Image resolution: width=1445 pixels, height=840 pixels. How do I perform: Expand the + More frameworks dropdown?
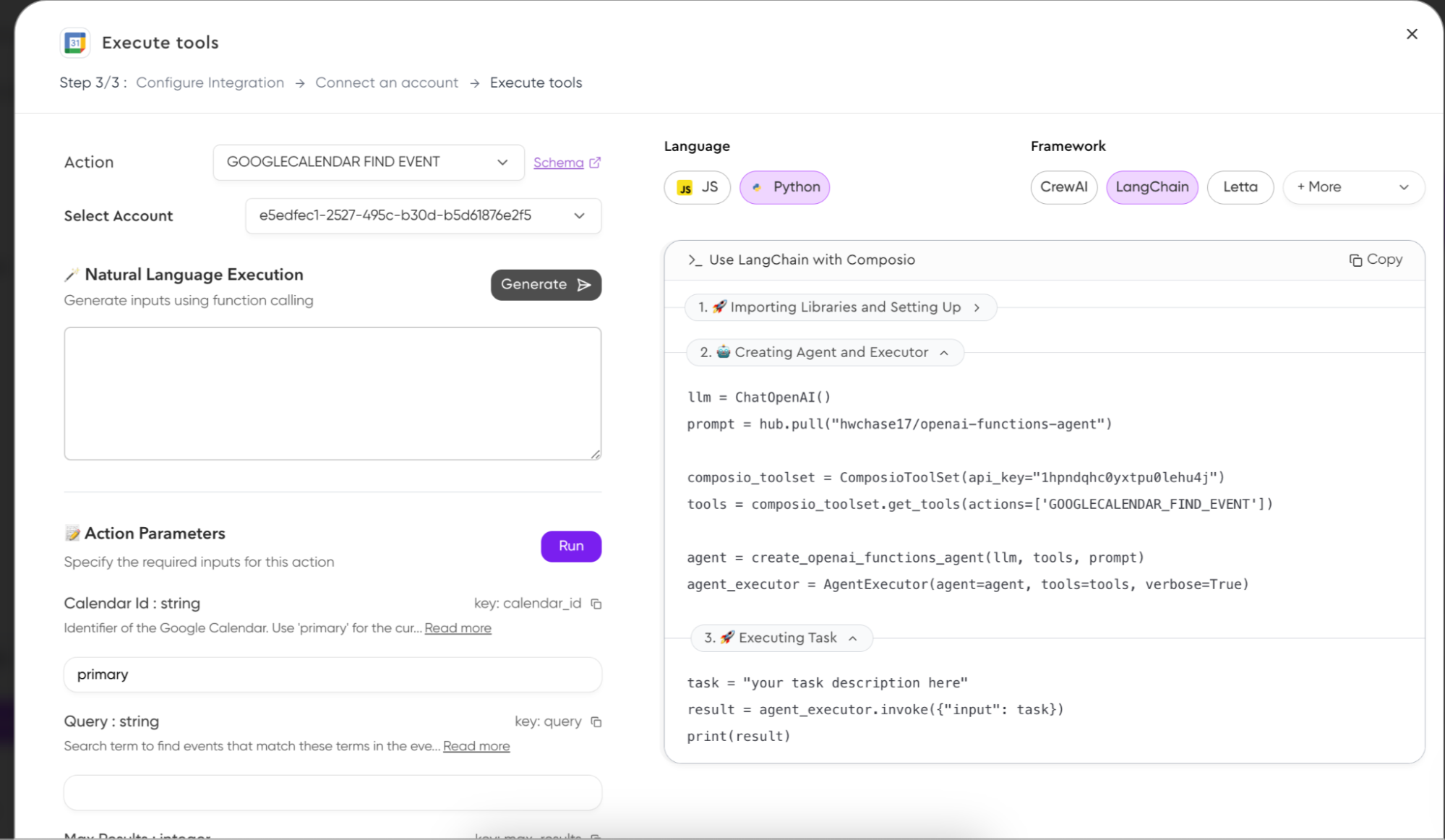point(1352,187)
